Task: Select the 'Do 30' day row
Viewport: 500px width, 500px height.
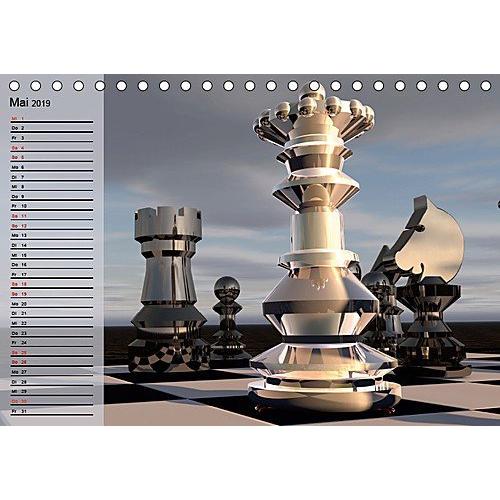Action: click(52, 402)
